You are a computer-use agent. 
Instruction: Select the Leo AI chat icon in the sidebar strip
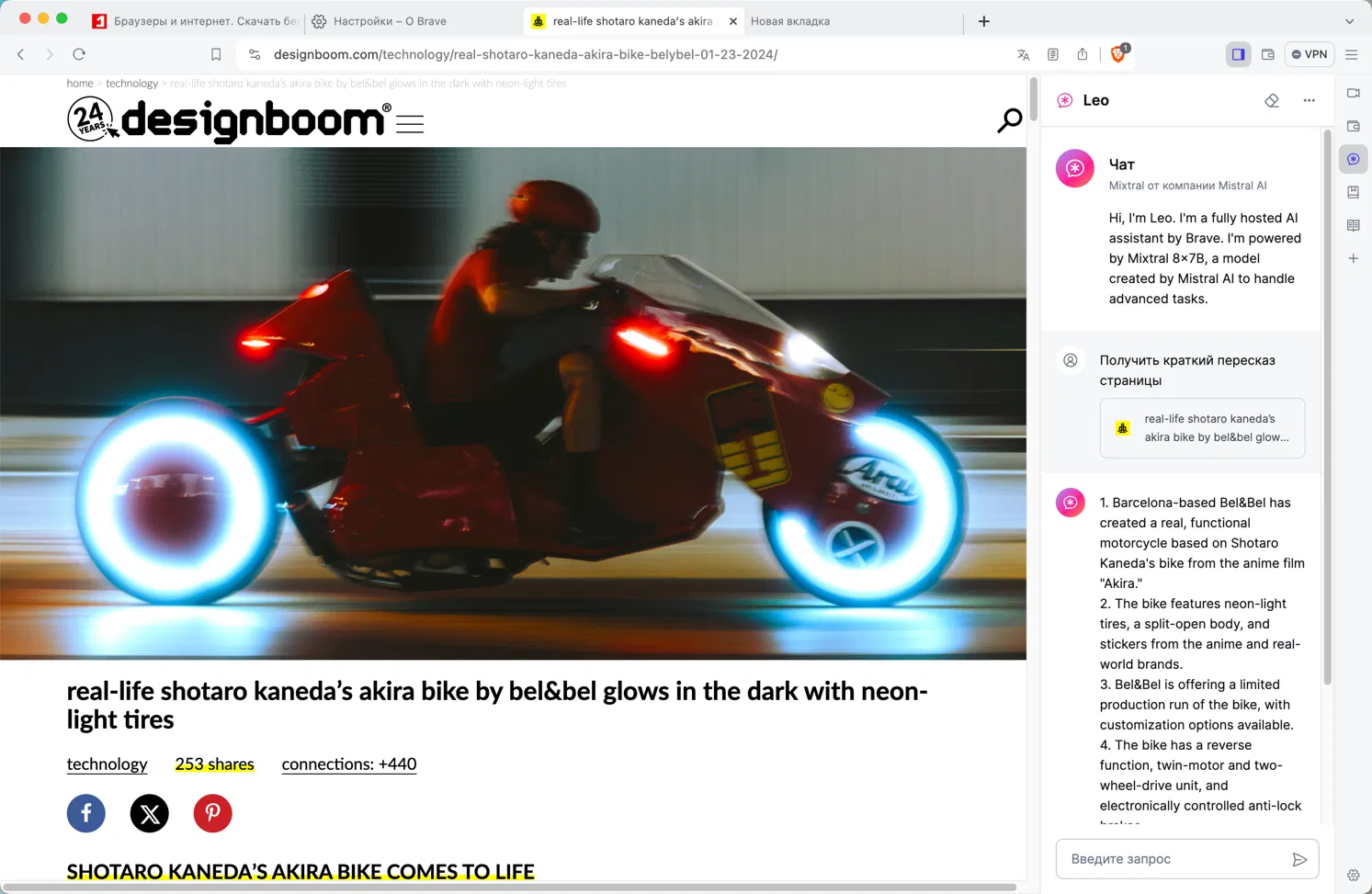(1354, 159)
